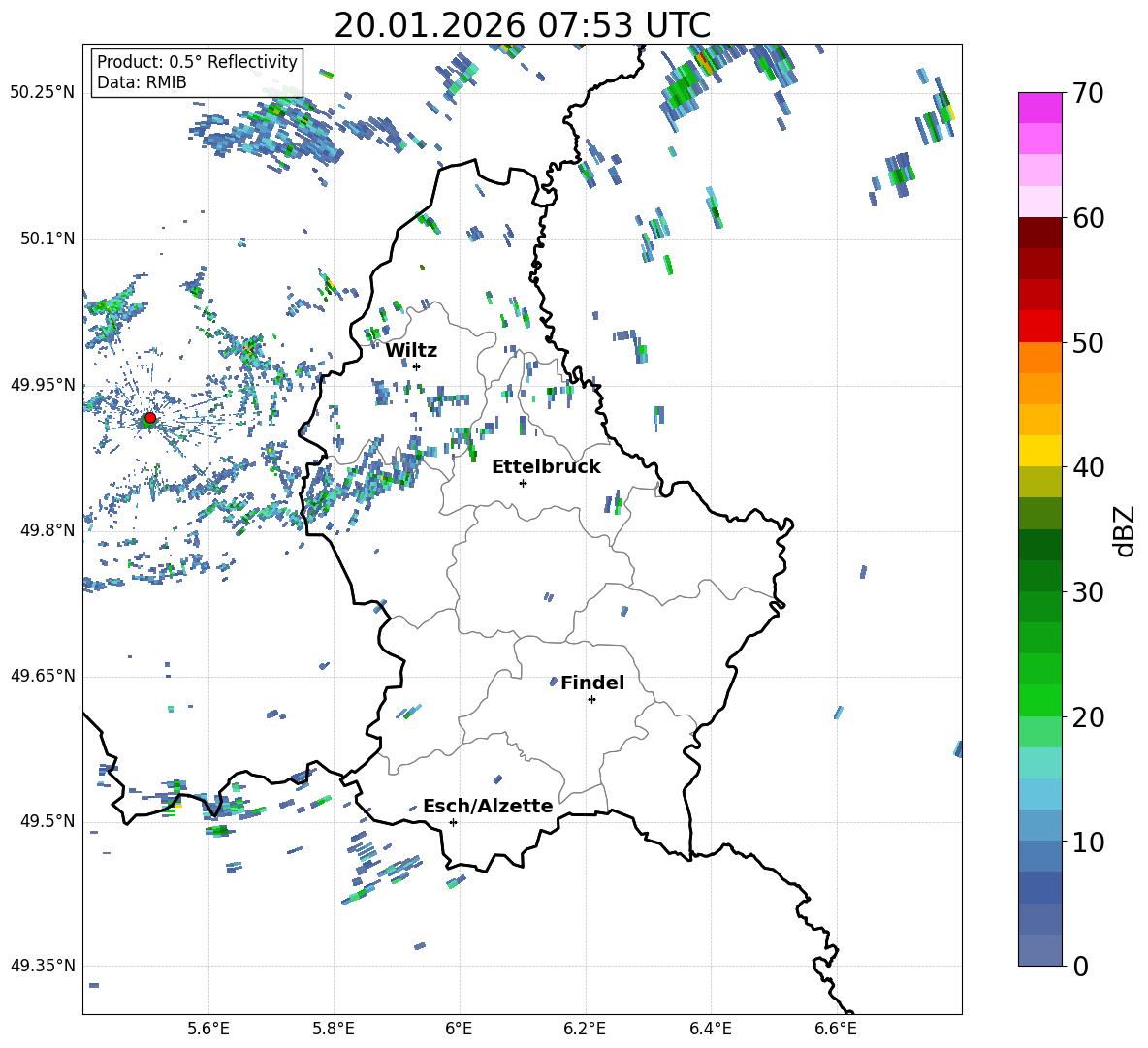This screenshot has width=1148, height=1048.
Task: Click the red radar site marker
Action: 149,418
